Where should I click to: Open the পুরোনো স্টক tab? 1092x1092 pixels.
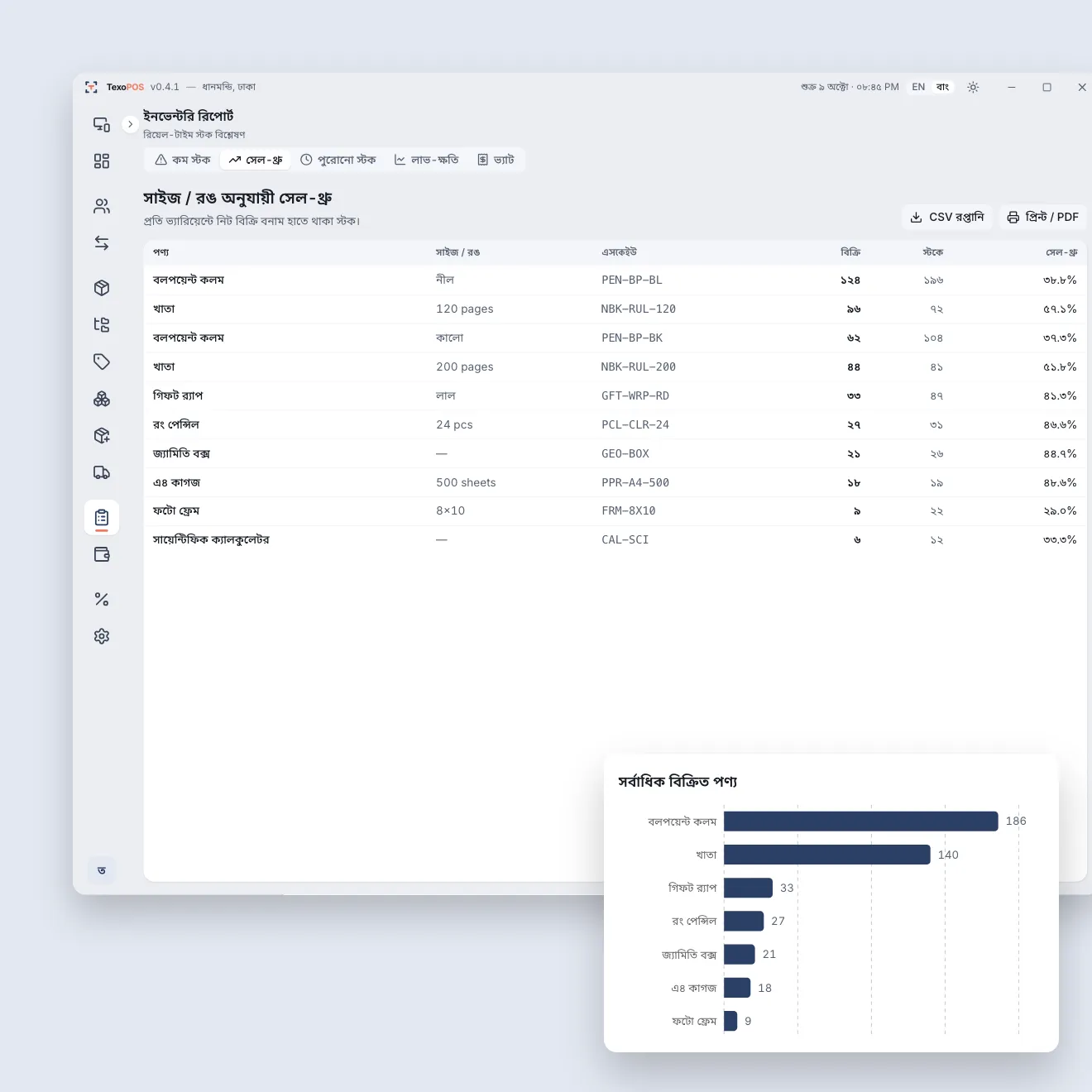pos(338,160)
